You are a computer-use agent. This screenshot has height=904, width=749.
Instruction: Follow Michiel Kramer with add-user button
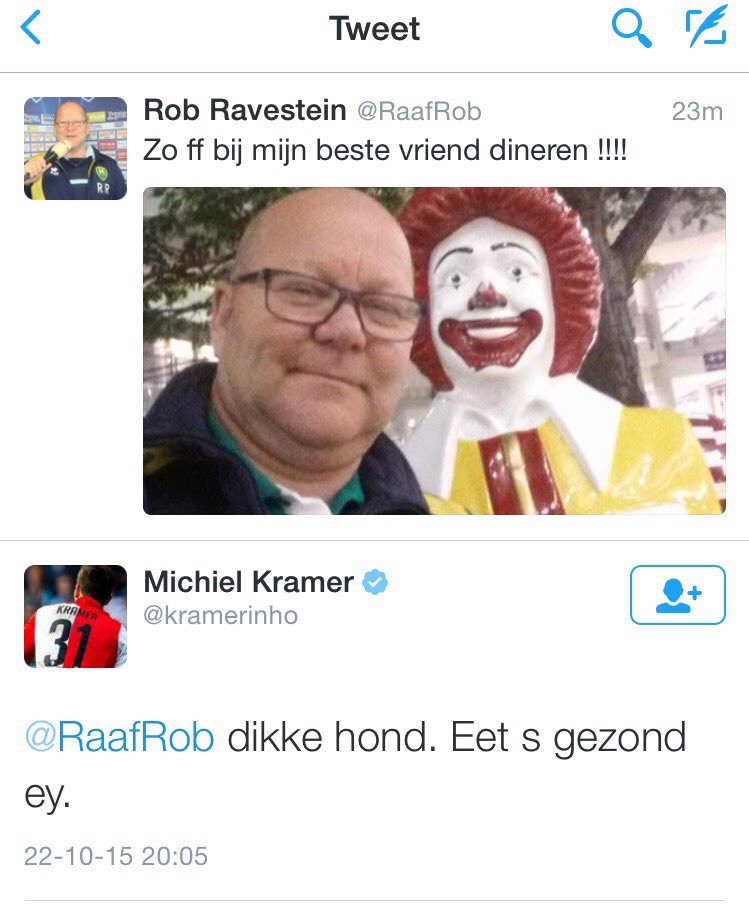pos(678,594)
